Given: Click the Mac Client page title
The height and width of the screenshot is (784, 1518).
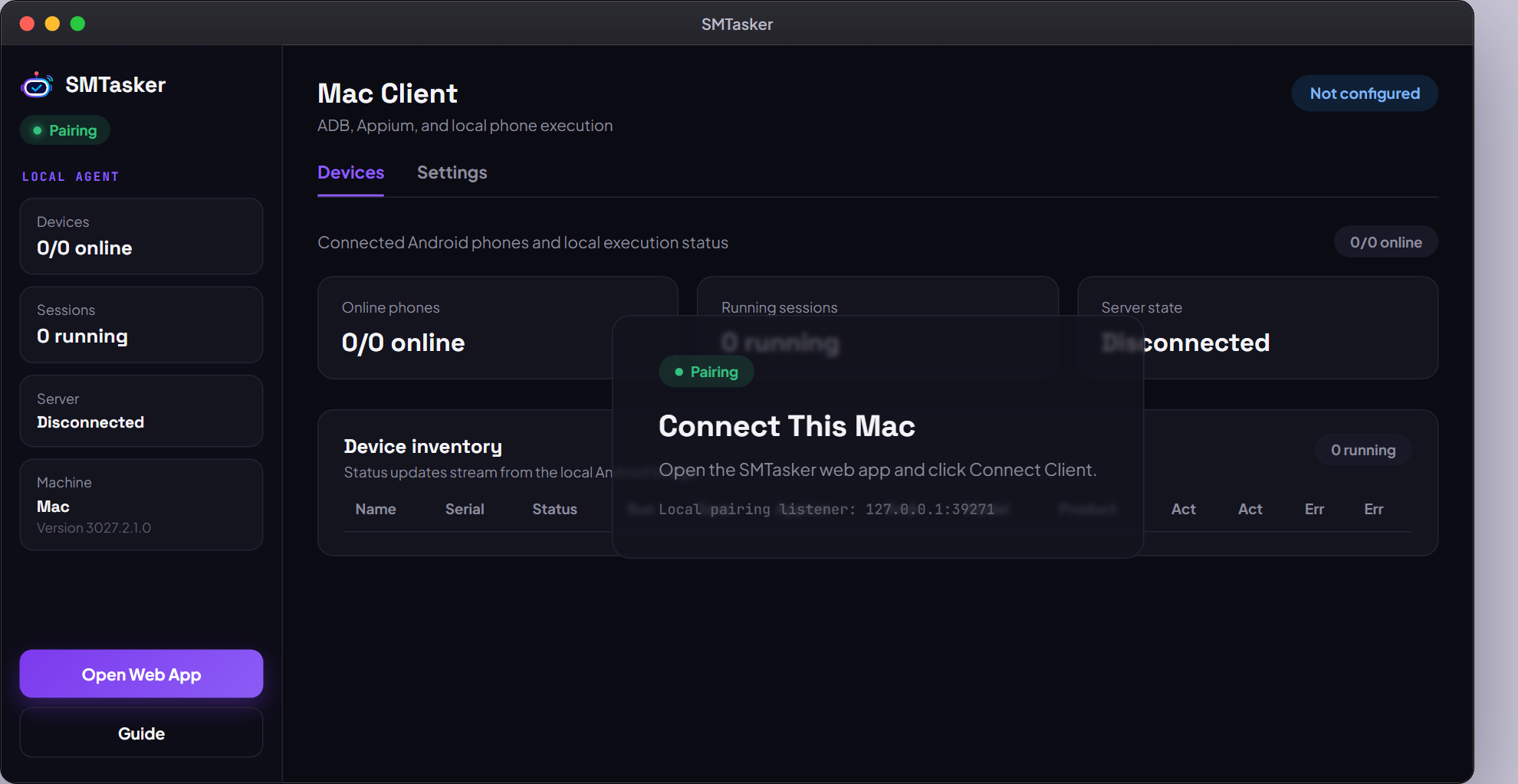Looking at the screenshot, I should tap(387, 93).
